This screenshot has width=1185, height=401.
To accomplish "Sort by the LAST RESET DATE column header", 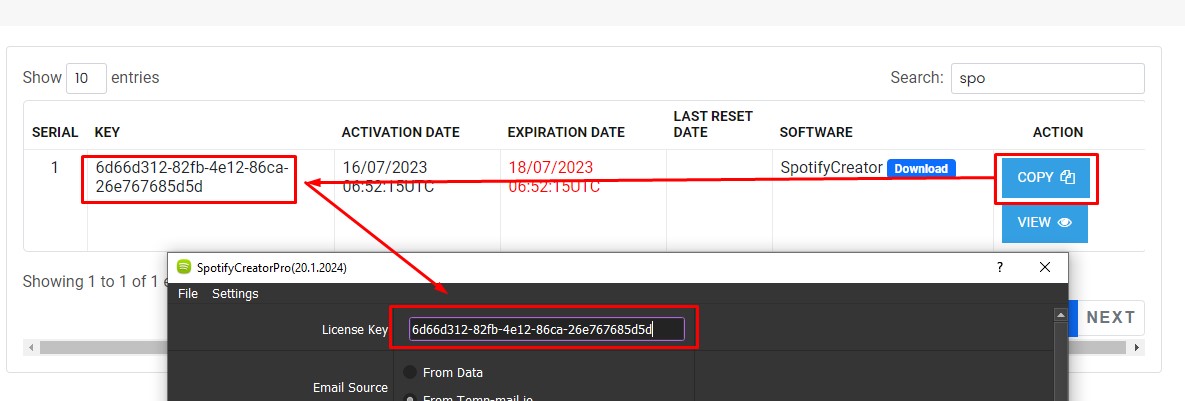I will 713,125.
